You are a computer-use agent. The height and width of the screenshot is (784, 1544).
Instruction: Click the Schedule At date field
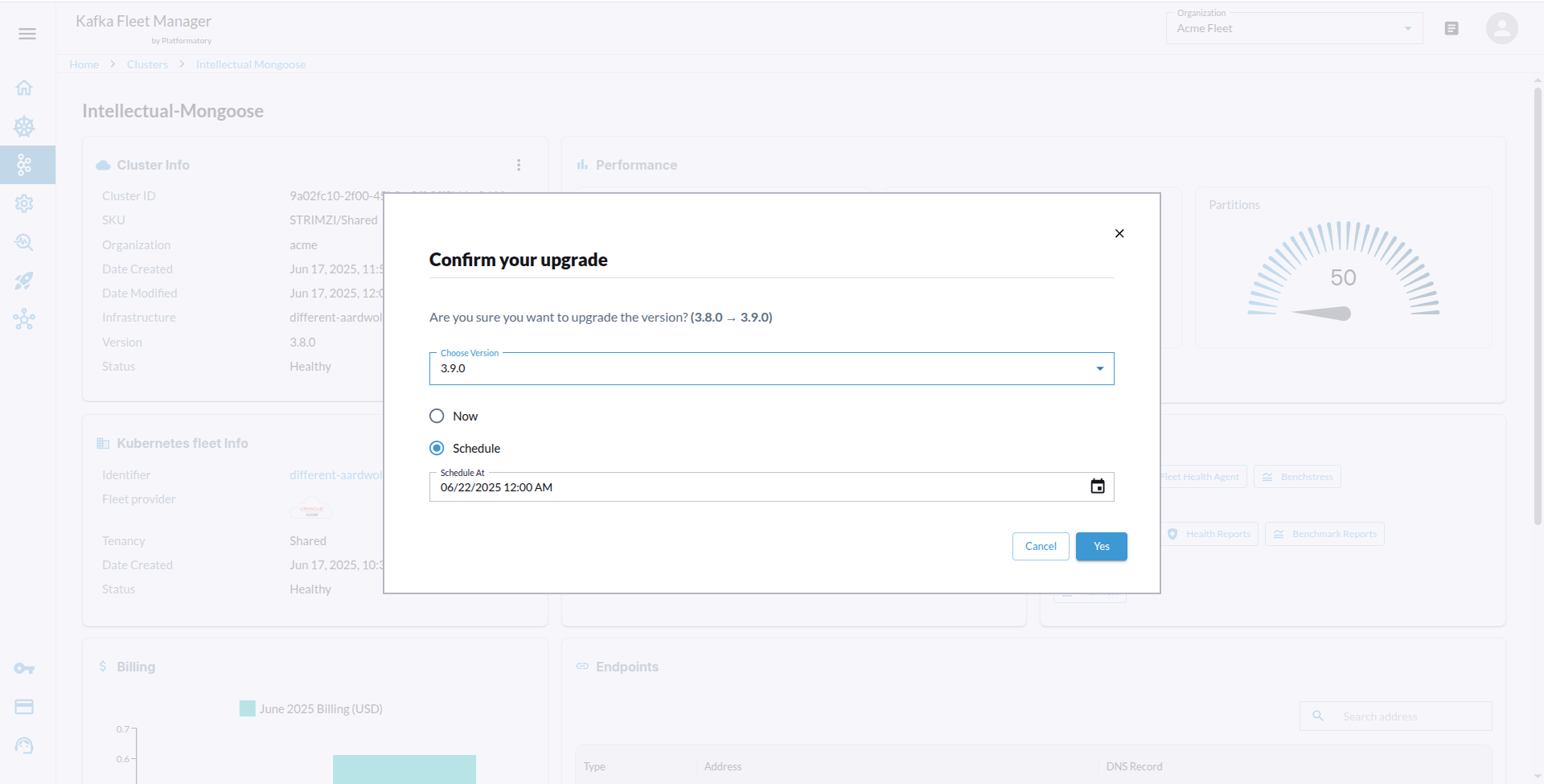tap(772, 486)
